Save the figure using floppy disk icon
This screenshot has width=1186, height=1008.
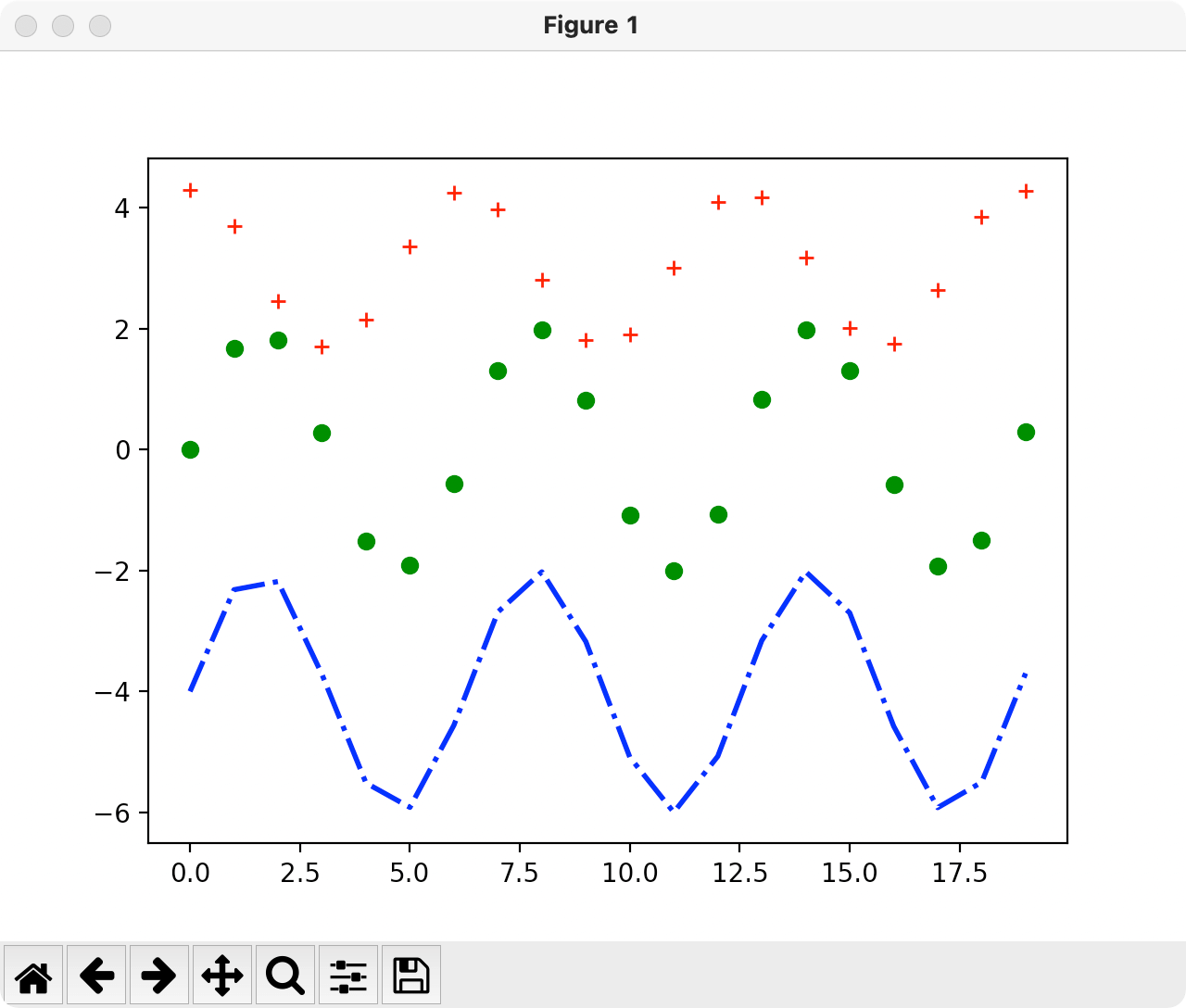tap(411, 975)
